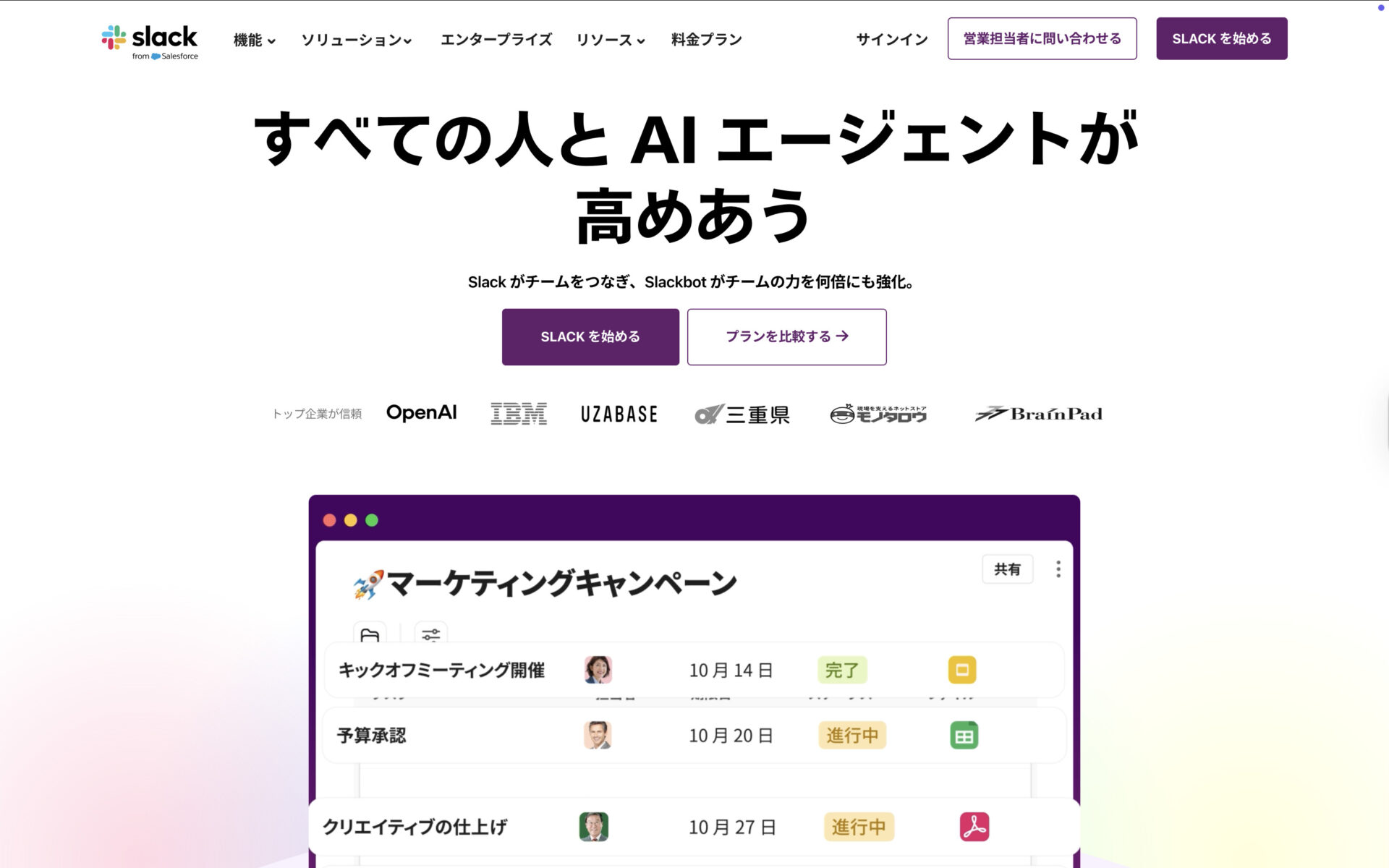Click 進行中 badge in クリエイティブの仕上げ row

click(x=859, y=827)
